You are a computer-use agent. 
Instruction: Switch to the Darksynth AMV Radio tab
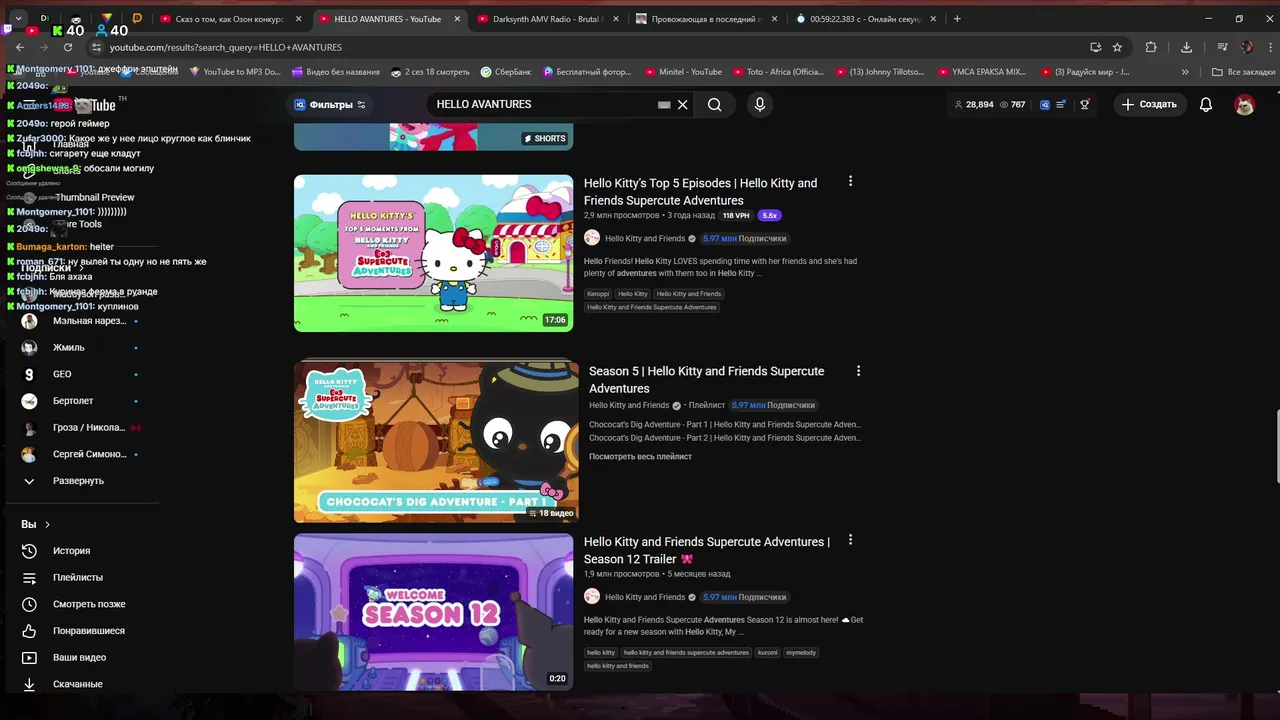[548, 19]
